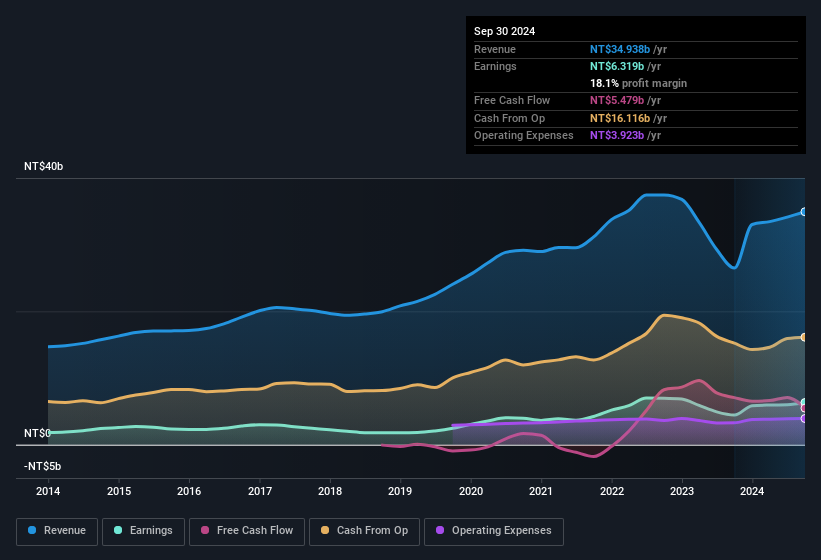821x560 pixels.
Task: Click the 2017 x-axis label
Action: click(260, 491)
